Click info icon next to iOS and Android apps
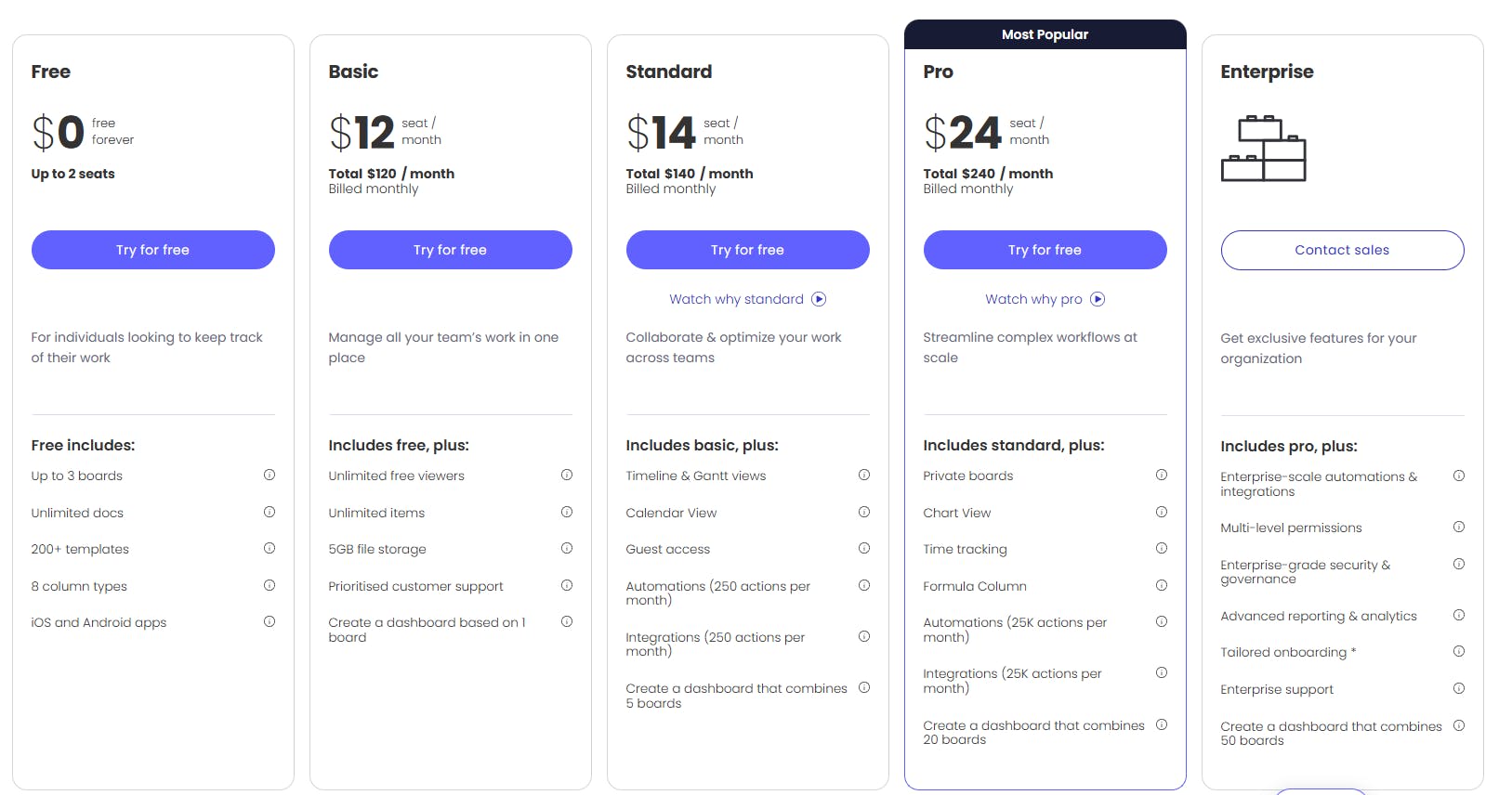The image size is (1512, 795). coord(270,621)
